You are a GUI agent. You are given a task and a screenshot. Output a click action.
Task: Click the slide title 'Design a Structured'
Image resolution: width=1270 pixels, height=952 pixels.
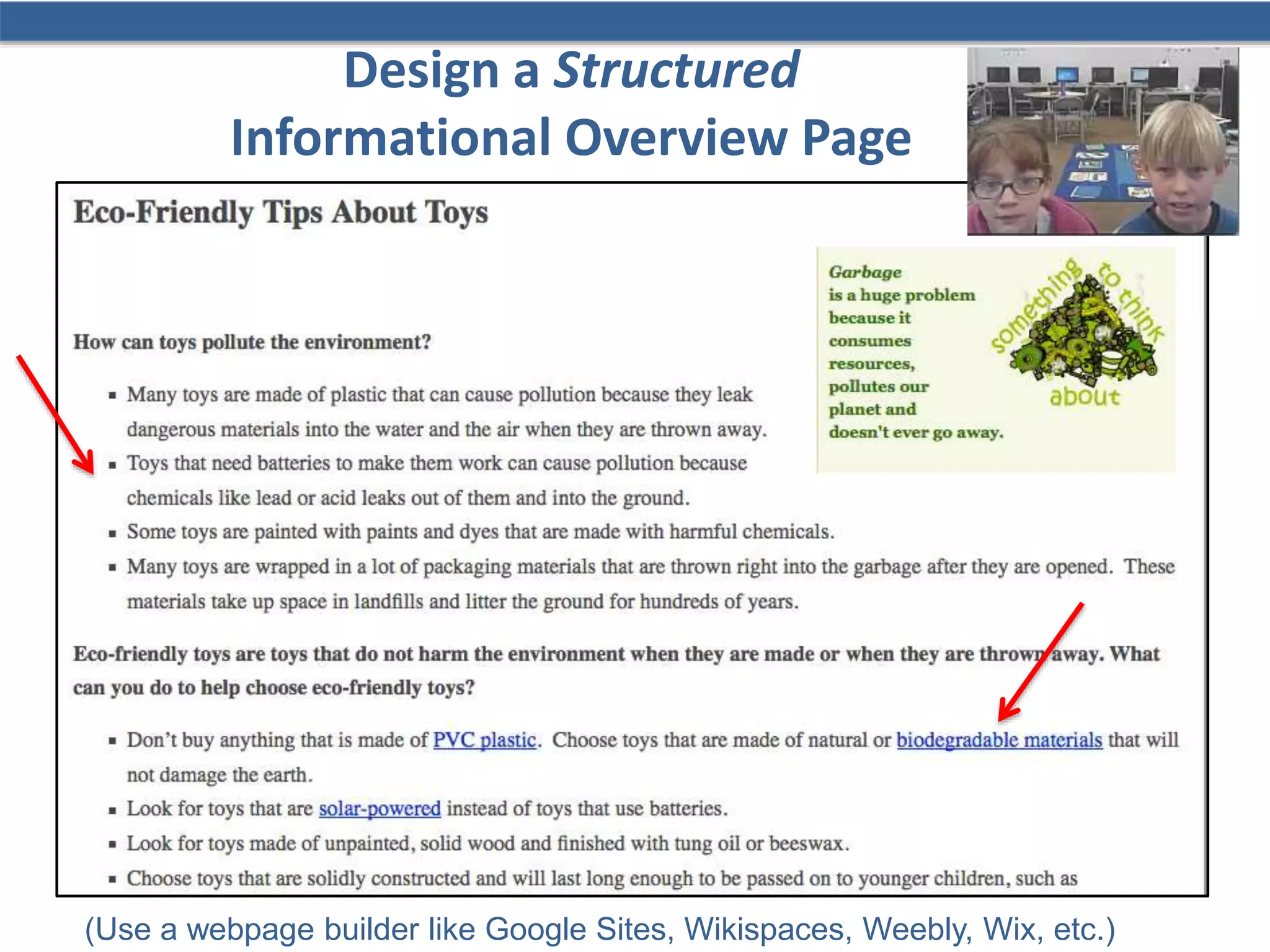[x=571, y=71]
